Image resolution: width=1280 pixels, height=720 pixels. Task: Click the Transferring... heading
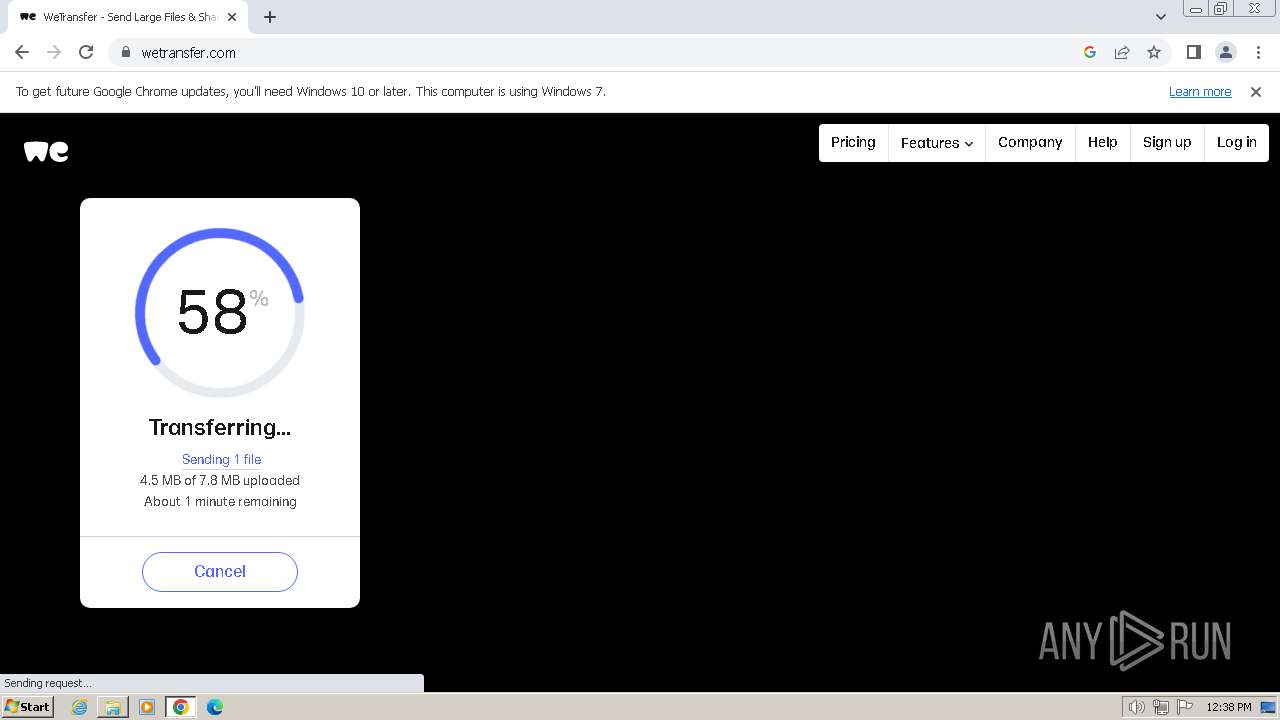(x=220, y=427)
